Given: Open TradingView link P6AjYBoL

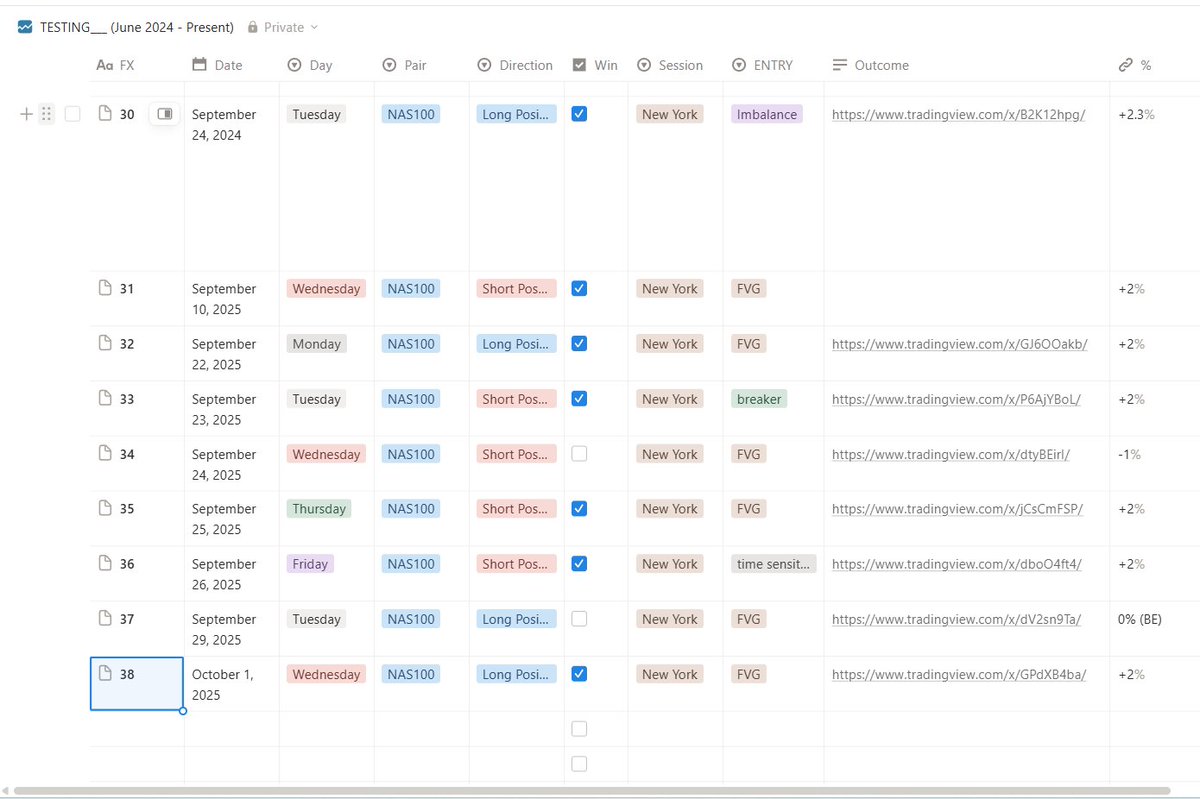Looking at the screenshot, I should pyautogui.click(x=956, y=398).
